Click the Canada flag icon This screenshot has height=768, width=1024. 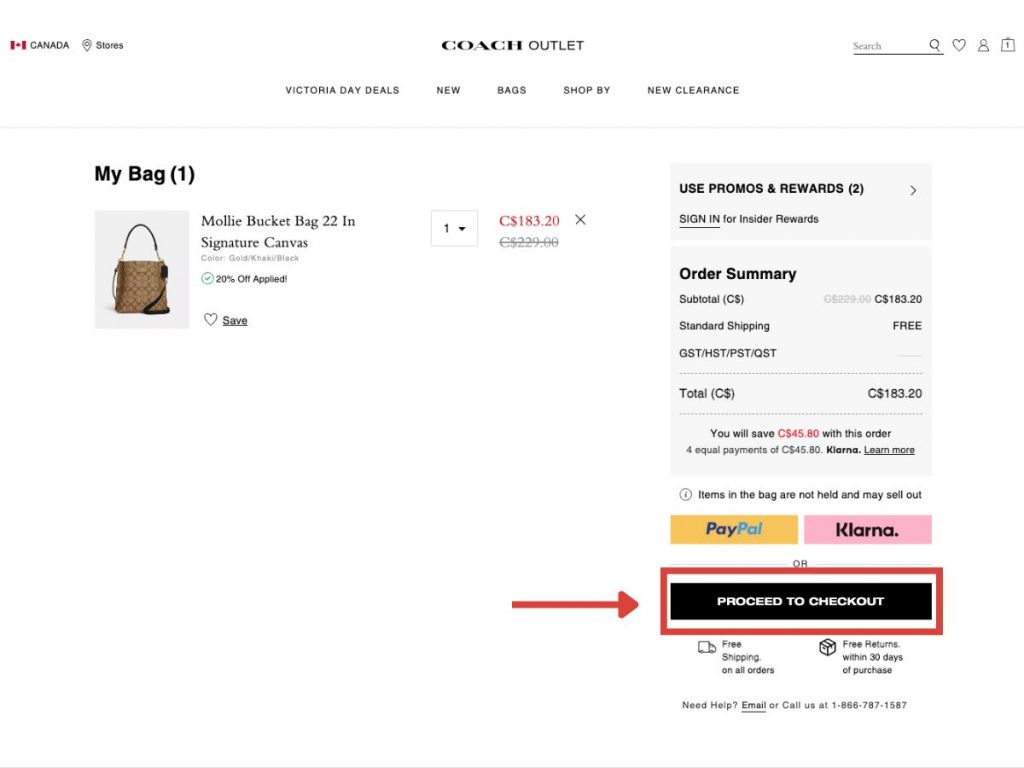(18, 45)
